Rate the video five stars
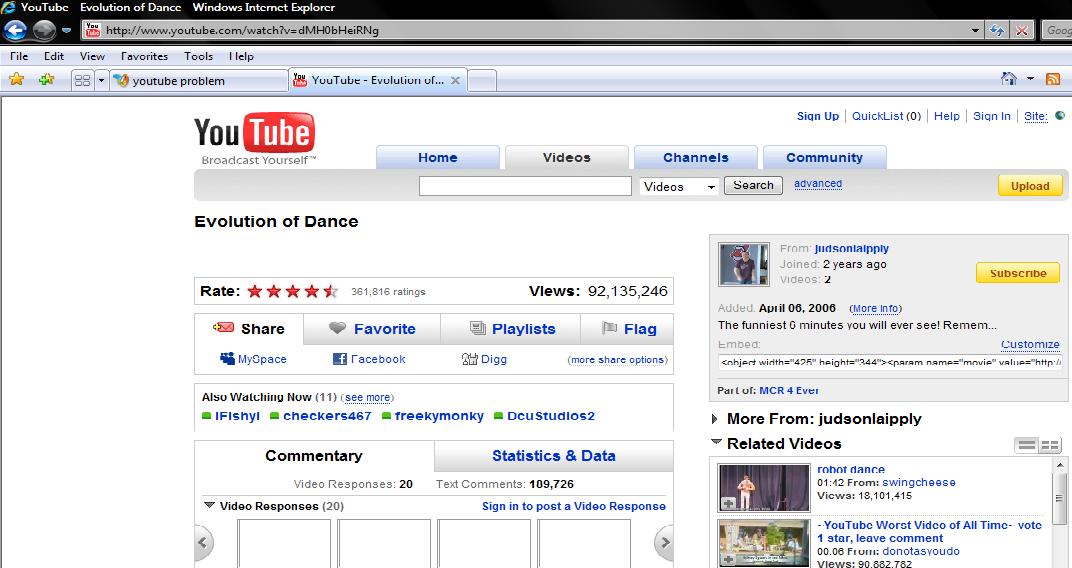Image resolution: width=1072 pixels, height=568 pixels. [x=330, y=292]
